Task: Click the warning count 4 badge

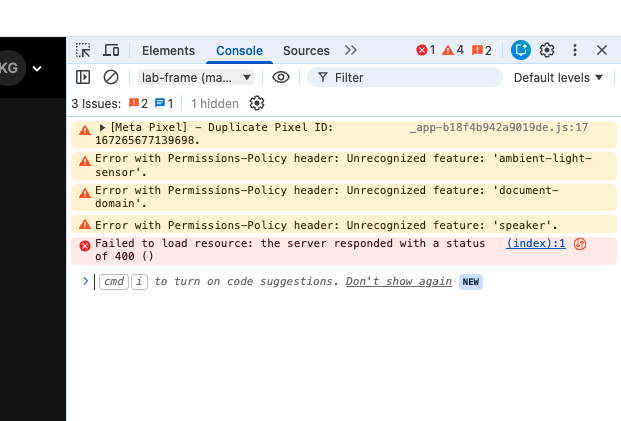Action: tap(453, 50)
